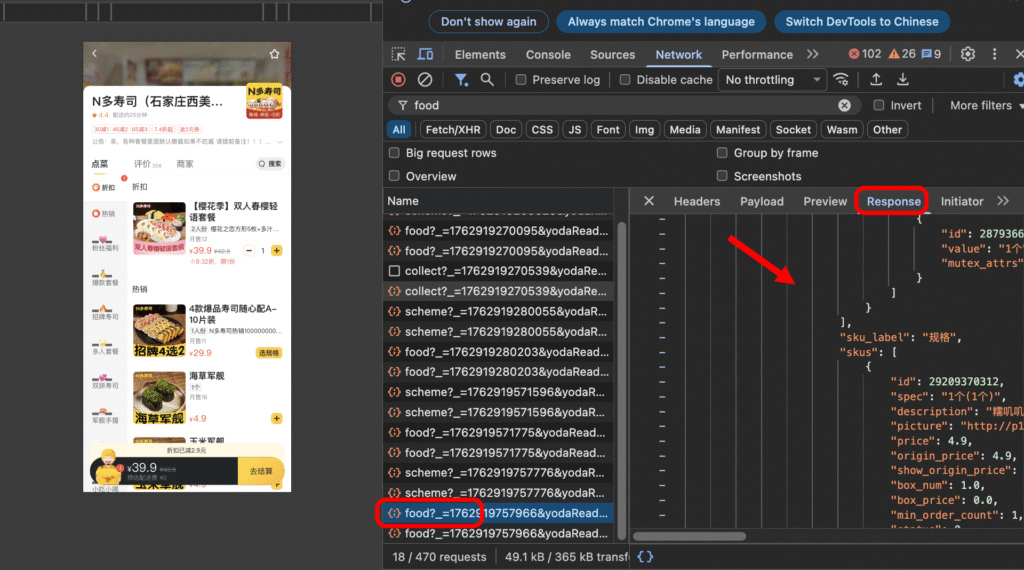Check the Disable cache option
This screenshot has height=570, width=1024.
[625, 80]
